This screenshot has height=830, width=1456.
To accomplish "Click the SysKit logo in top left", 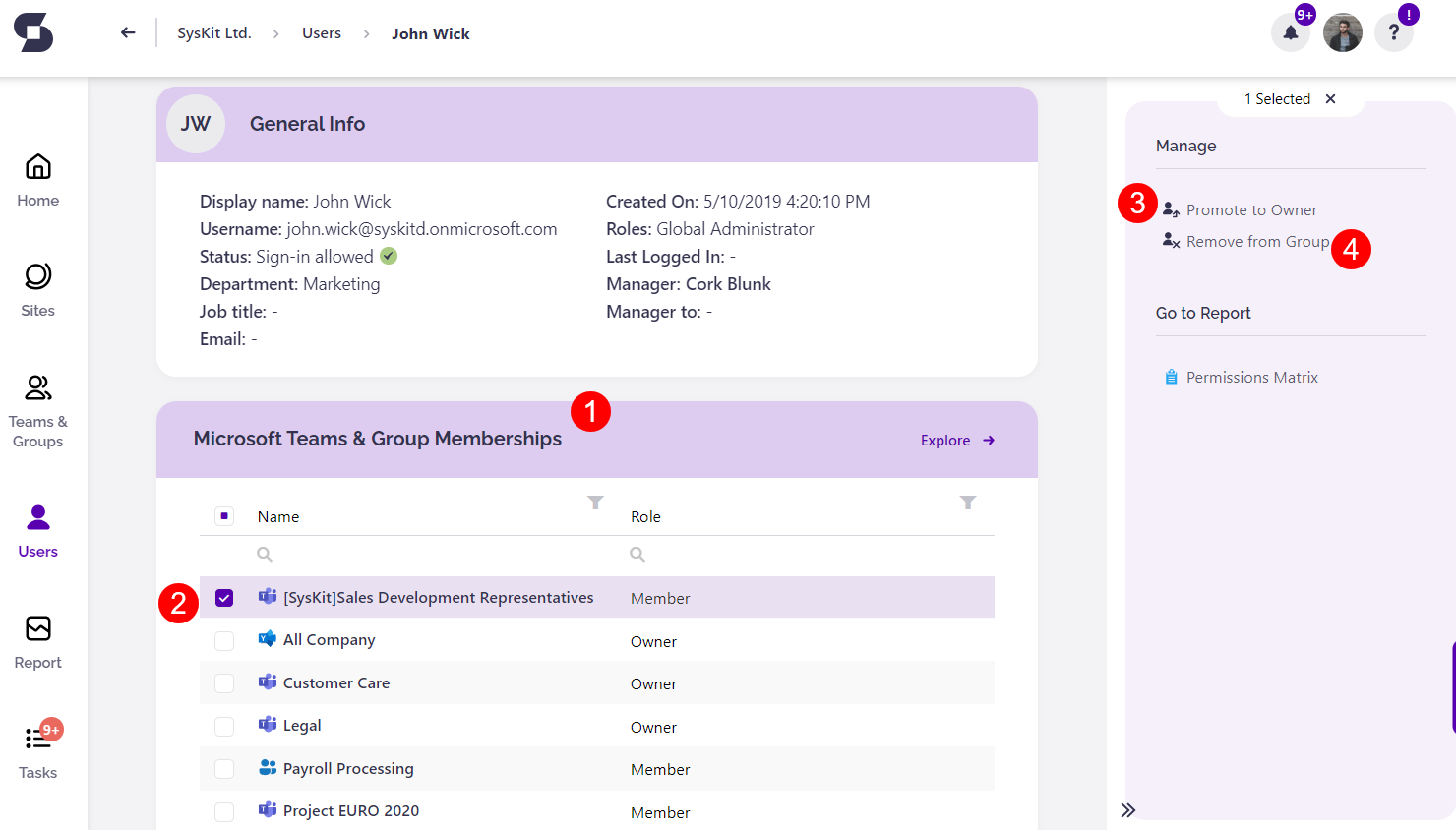I will (x=32, y=32).
